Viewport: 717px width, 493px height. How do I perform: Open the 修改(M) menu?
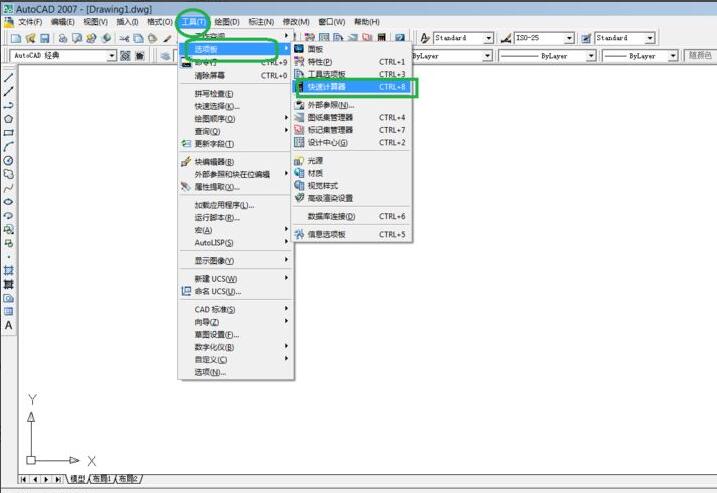[296, 21]
